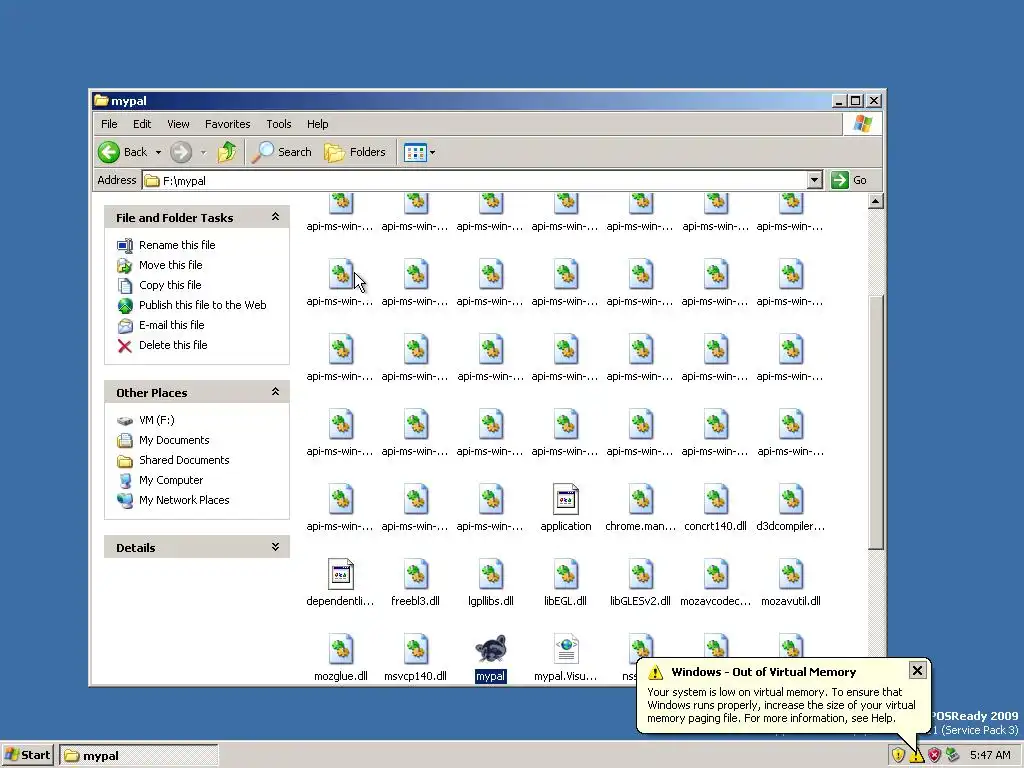
Task: Click the Go button
Action: pos(850,180)
